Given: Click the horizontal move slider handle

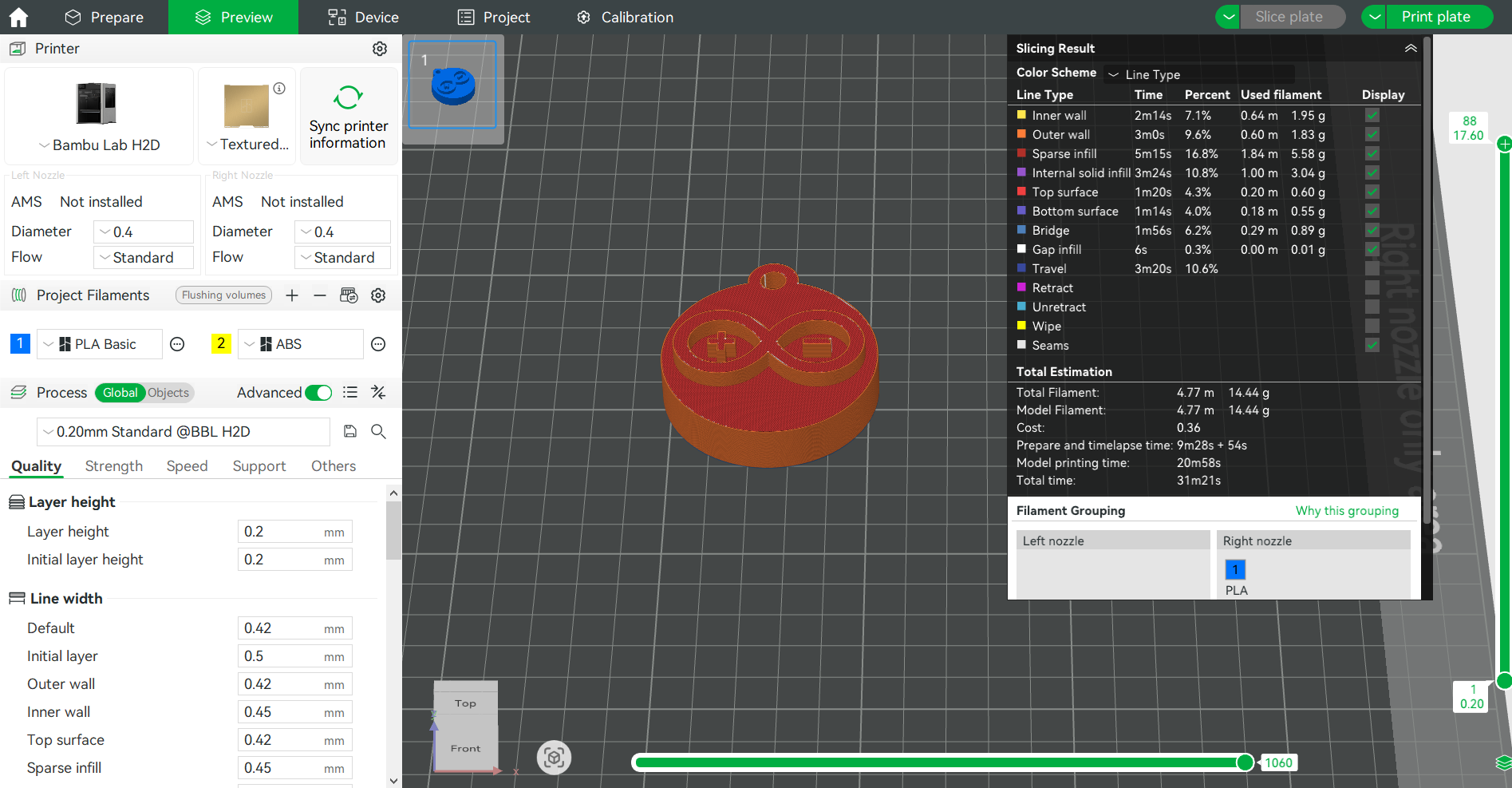Looking at the screenshot, I should click(1245, 762).
